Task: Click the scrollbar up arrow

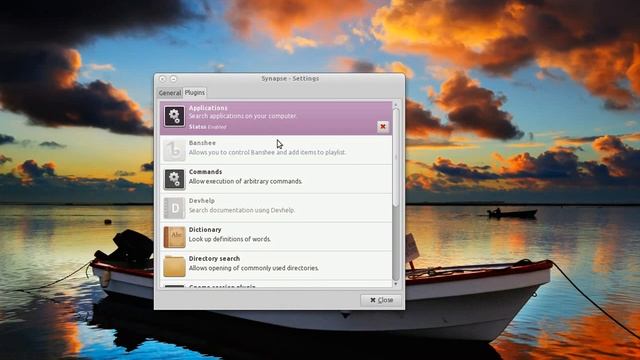Action: click(395, 105)
